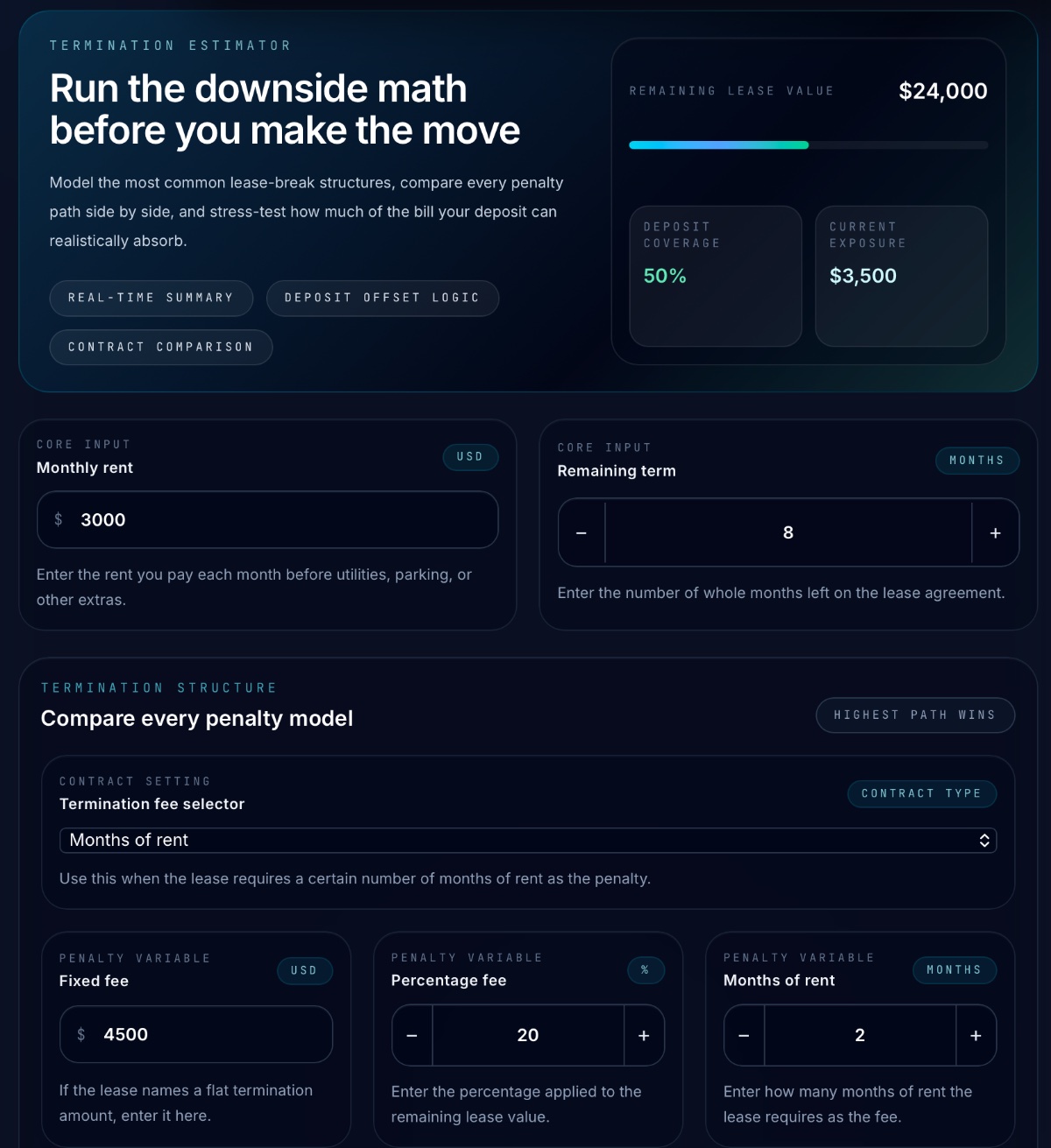This screenshot has width=1051, height=1148.
Task: Increase months of rent penalty value
Action: pyautogui.click(x=976, y=1035)
